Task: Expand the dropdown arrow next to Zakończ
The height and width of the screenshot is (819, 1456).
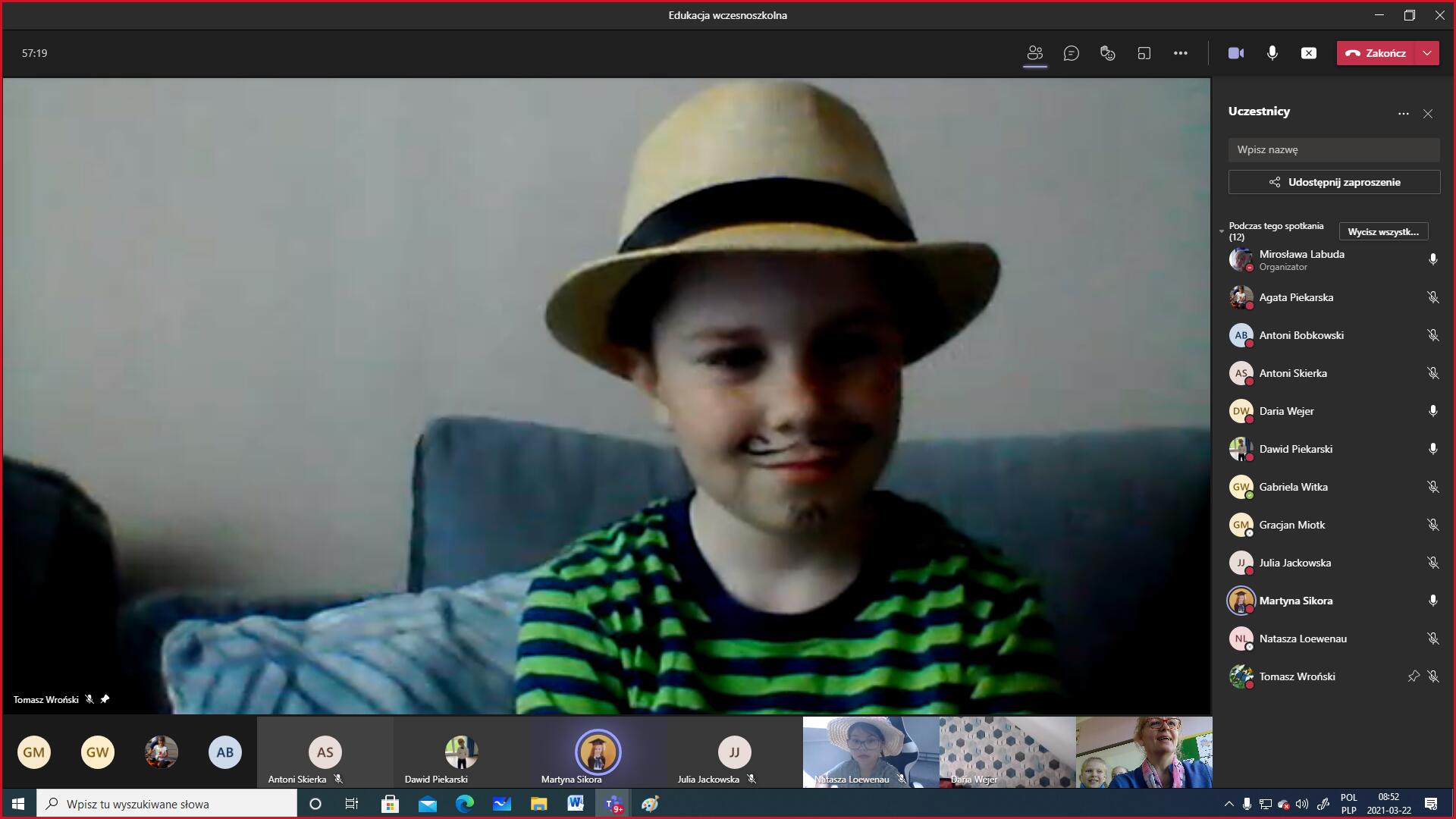Action: (x=1427, y=53)
